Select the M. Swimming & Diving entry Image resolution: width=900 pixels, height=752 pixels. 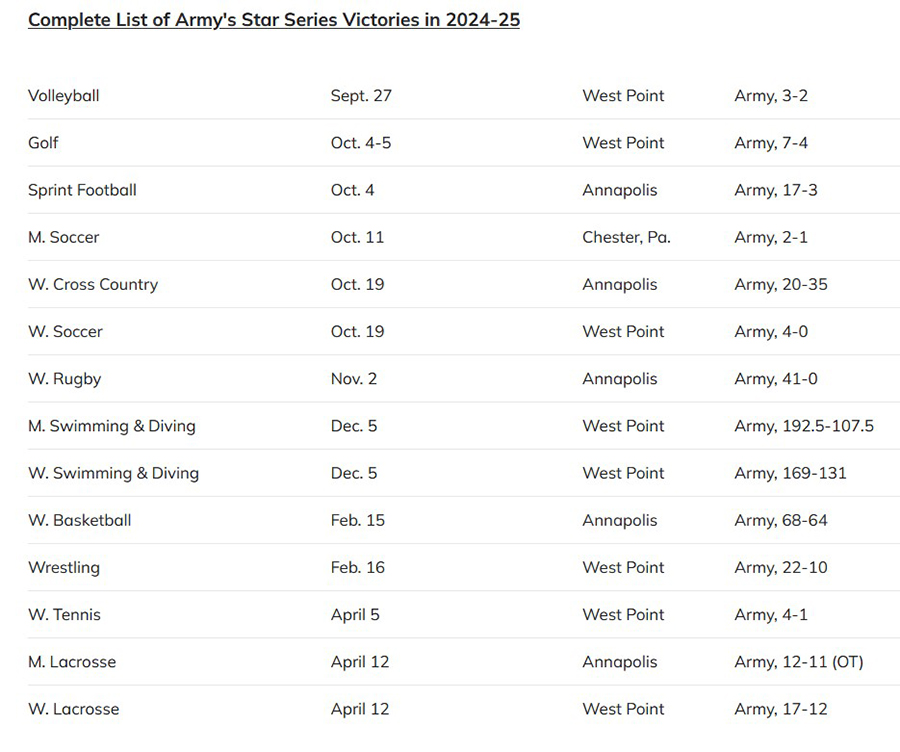point(112,426)
